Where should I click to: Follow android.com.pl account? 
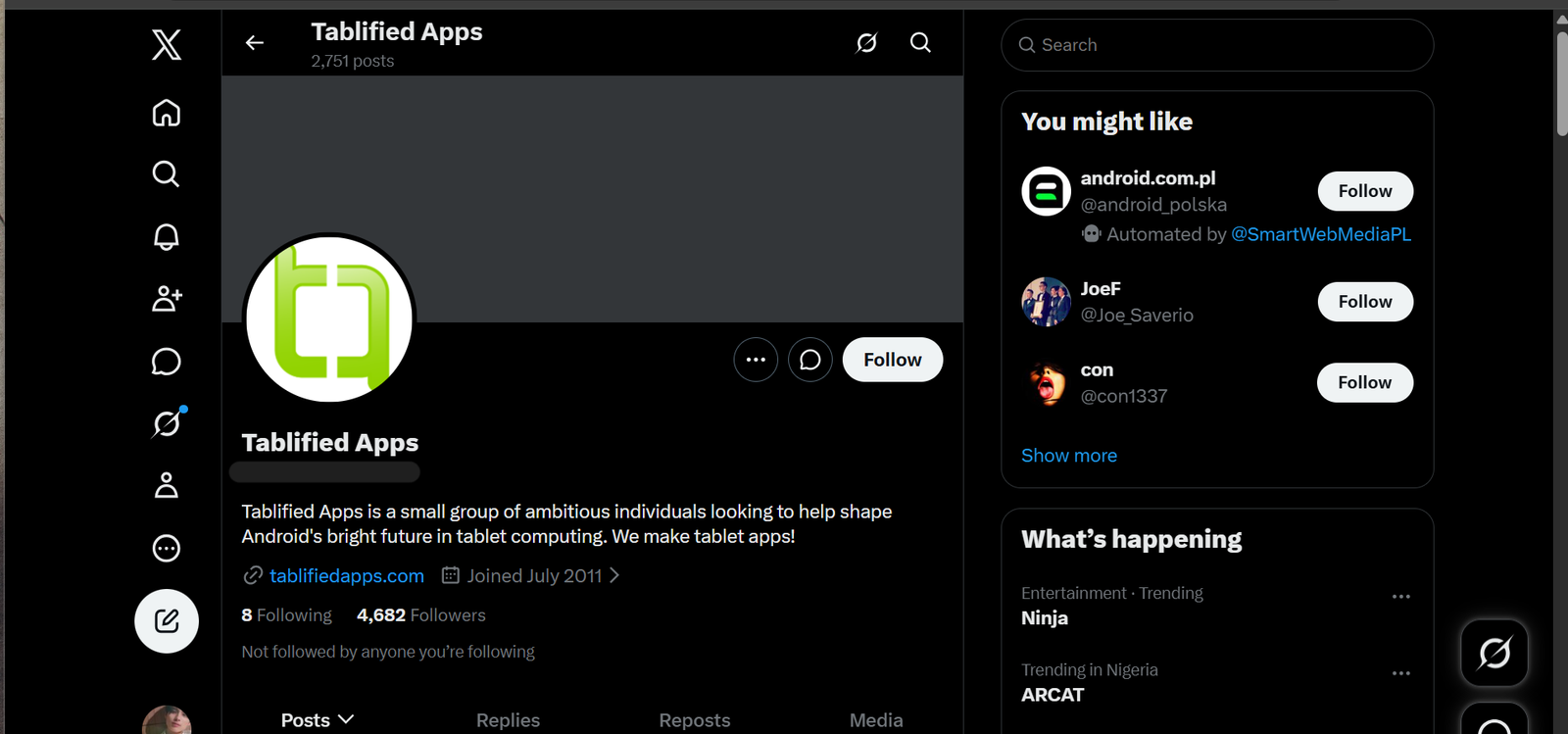1365,191
